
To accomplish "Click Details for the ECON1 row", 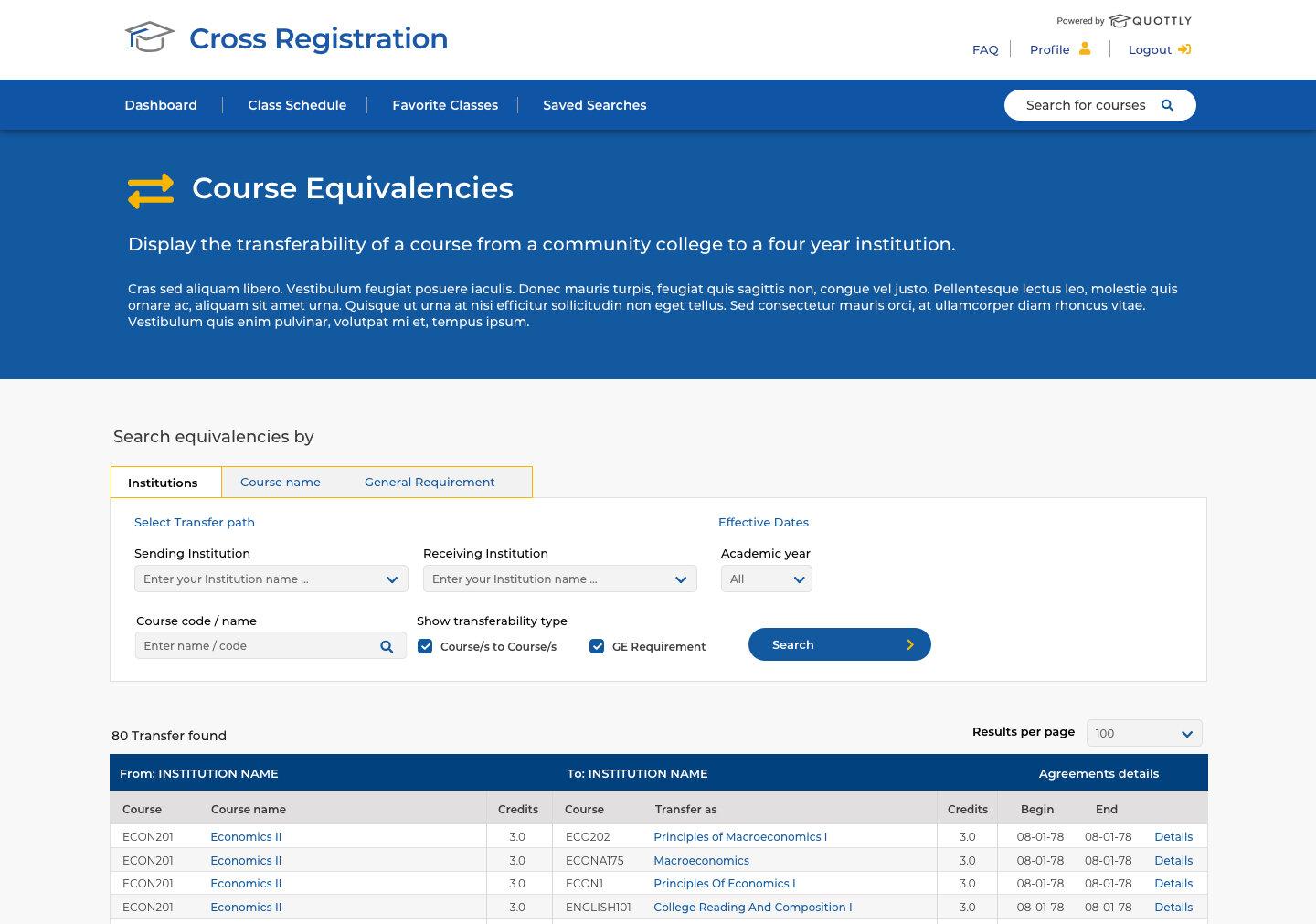I will 1173,883.
